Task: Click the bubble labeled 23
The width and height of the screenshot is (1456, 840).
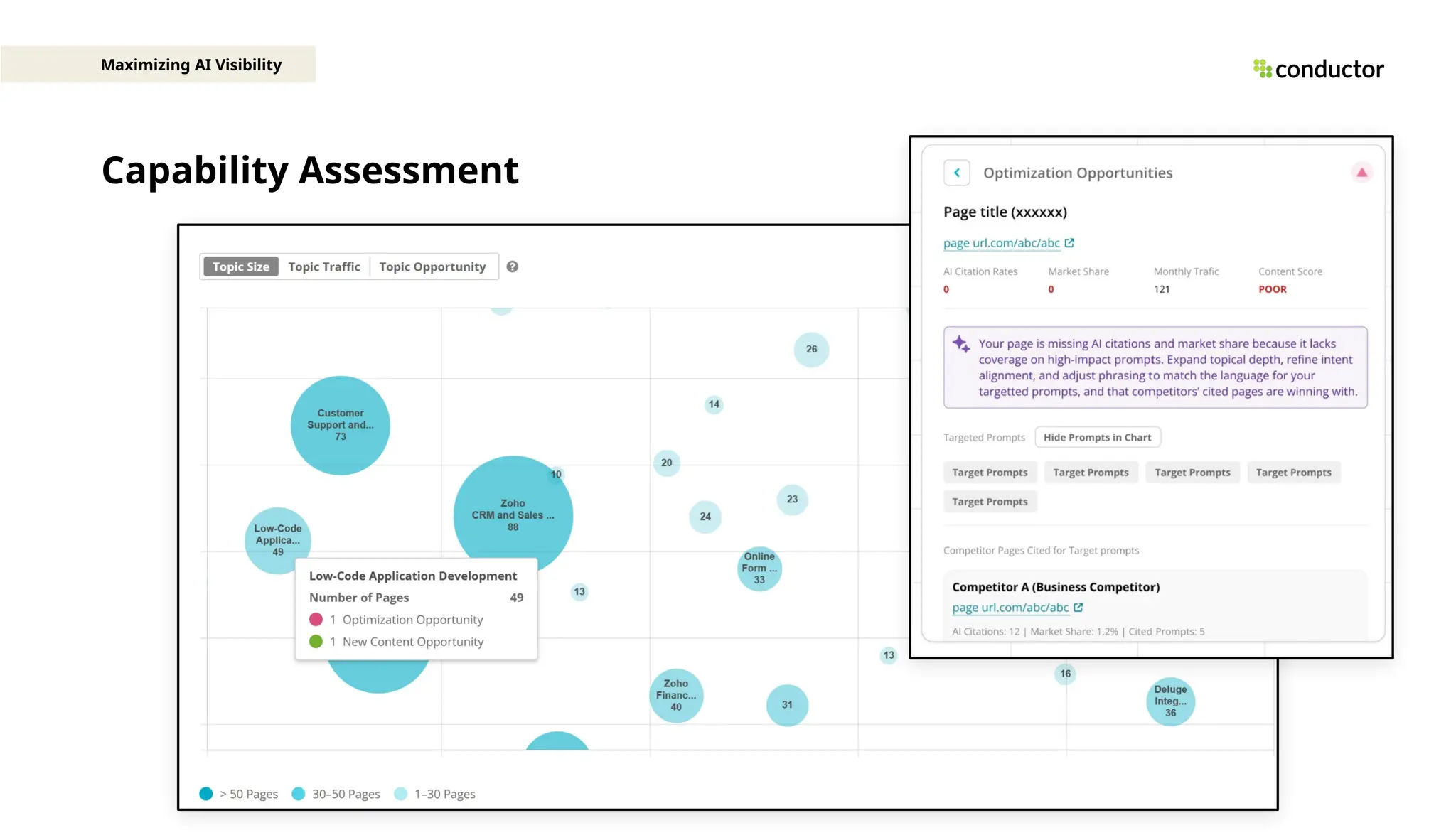Action: click(792, 500)
